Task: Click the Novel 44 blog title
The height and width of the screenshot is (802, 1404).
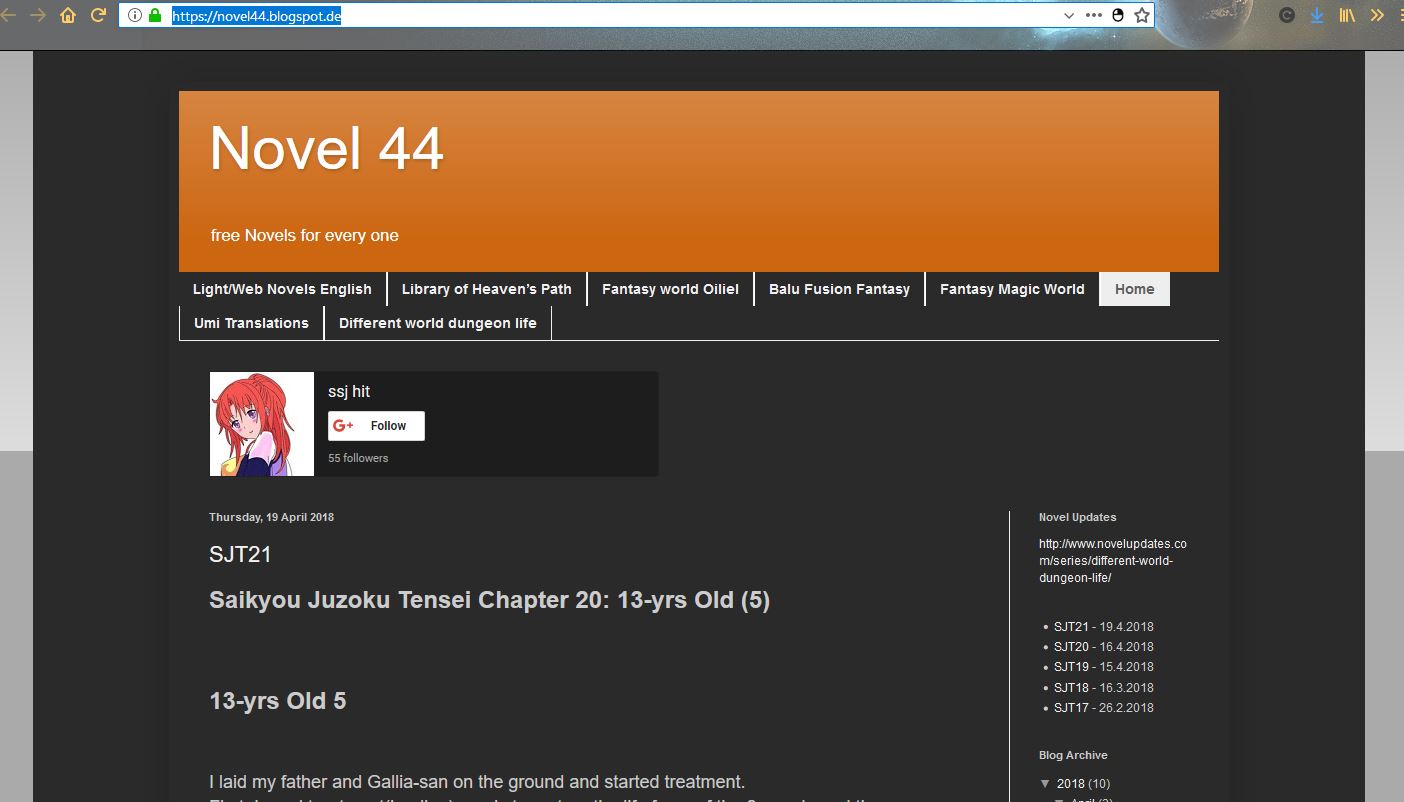Action: pos(327,148)
